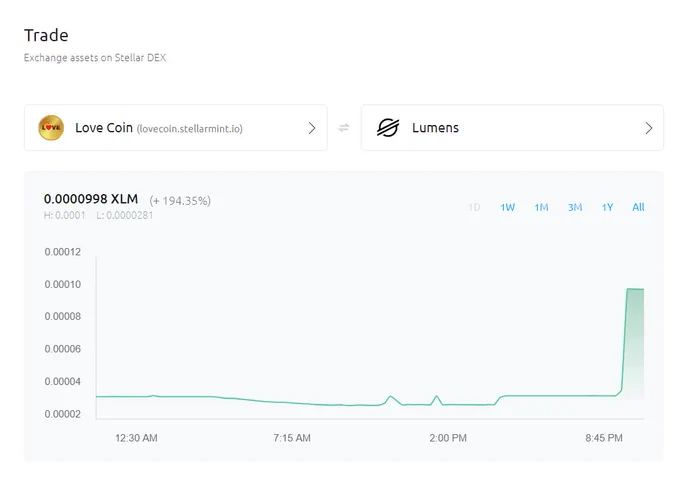This screenshot has height=484, width=680.
Task: Open the Love Coin asset dropdown
Action: point(176,128)
